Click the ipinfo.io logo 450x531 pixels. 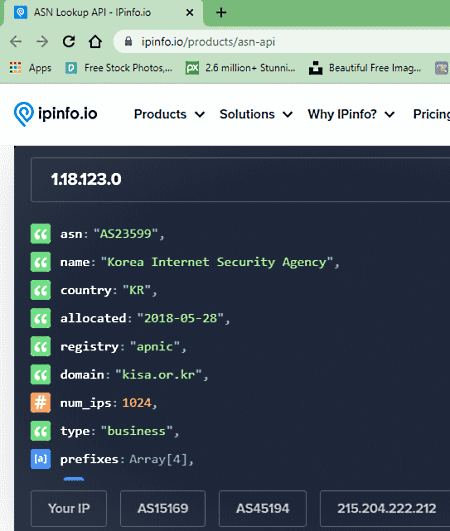pos(56,114)
